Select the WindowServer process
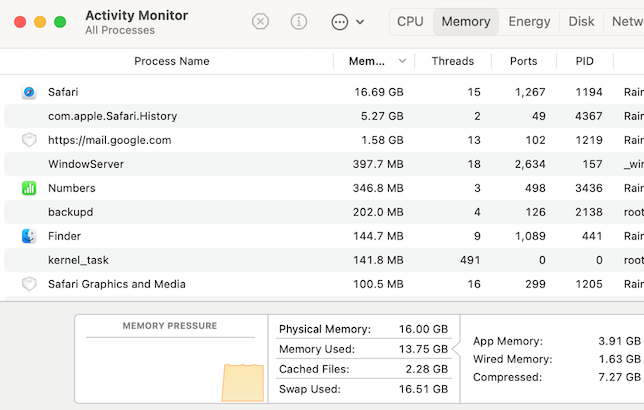This screenshot has width=644, height=410. (86, 164)
